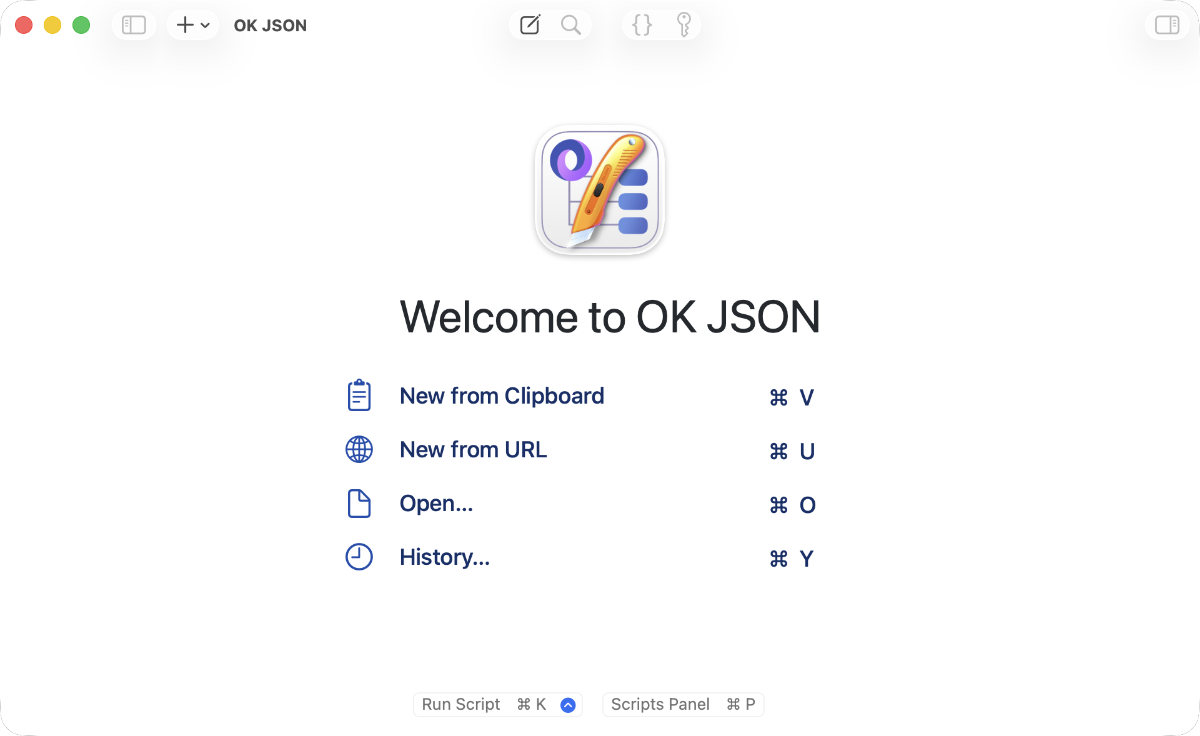Select New from Clipboard

click(502, 396)
